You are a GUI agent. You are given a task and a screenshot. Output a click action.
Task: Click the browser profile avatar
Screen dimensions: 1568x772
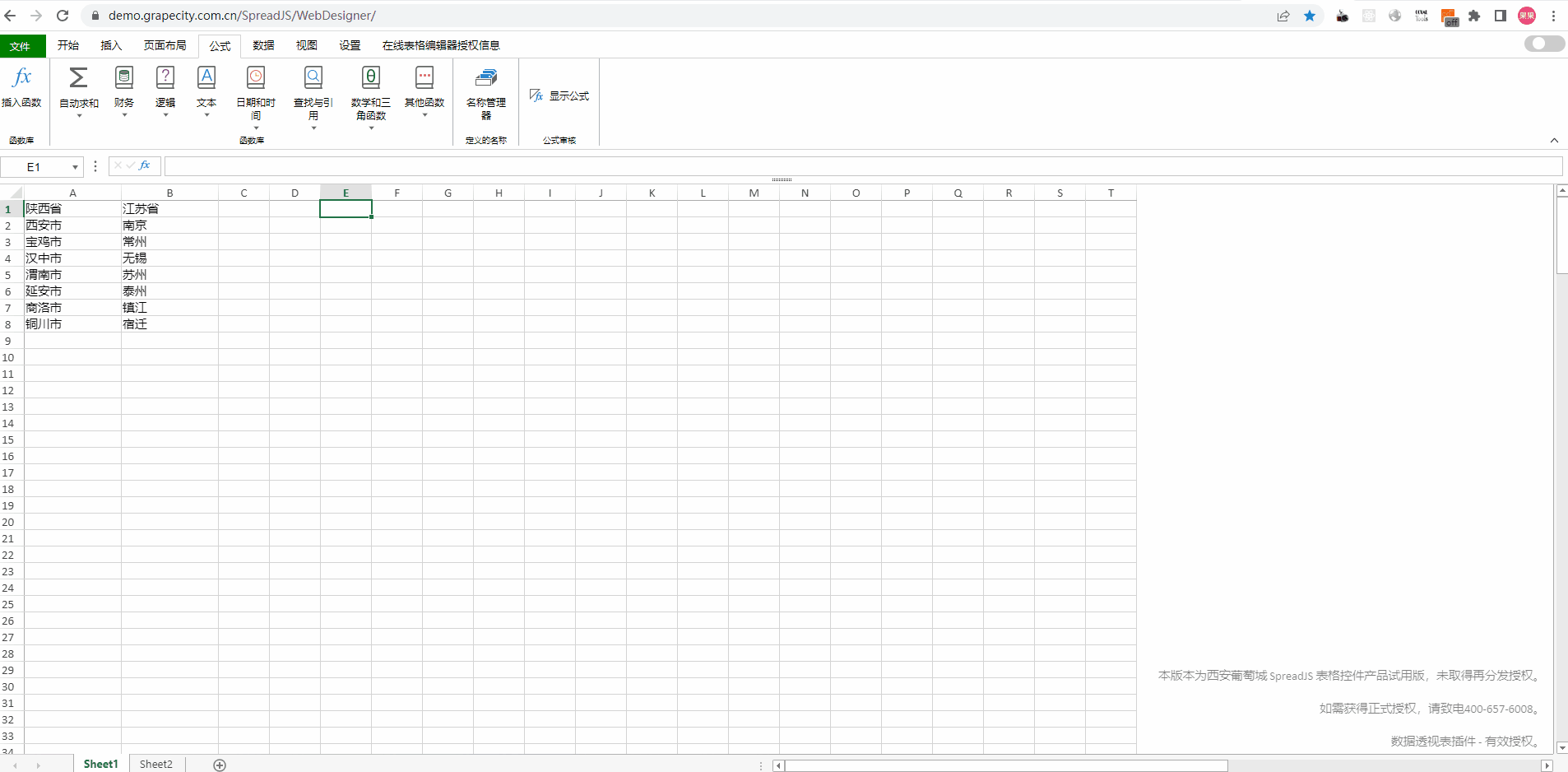1527,16
